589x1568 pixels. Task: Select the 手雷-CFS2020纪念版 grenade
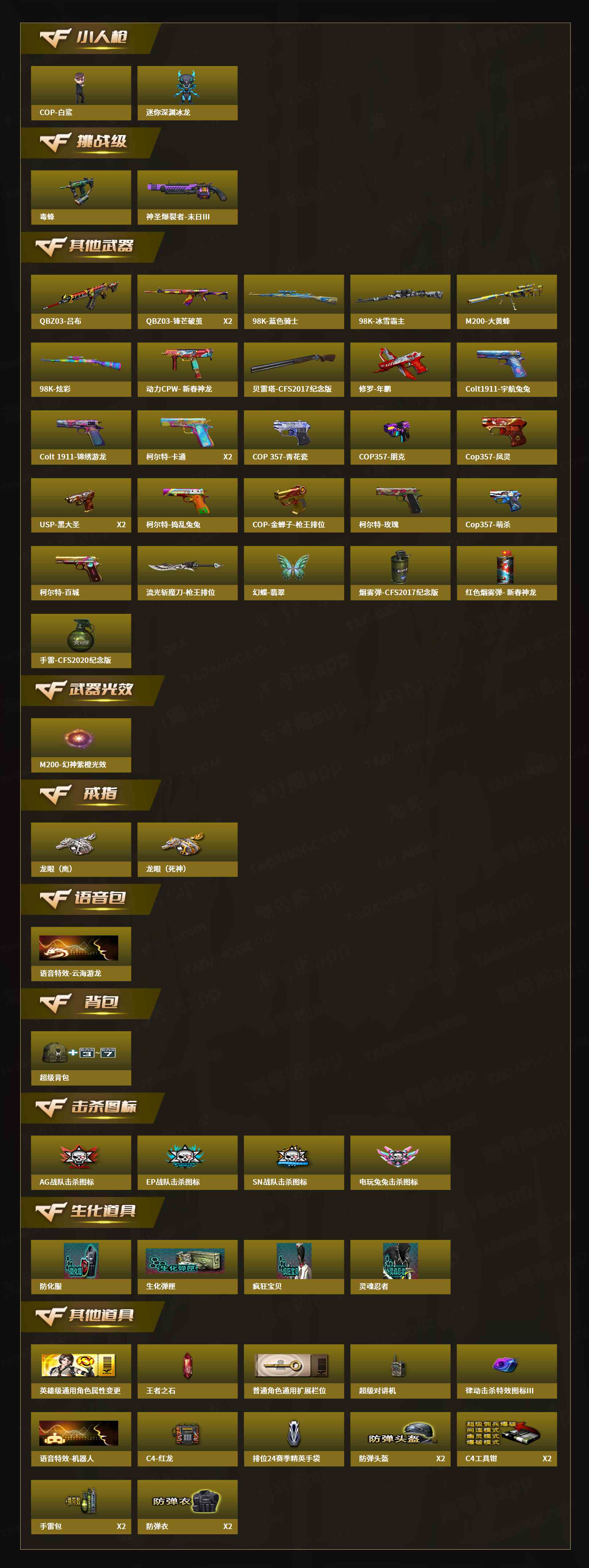point(81,641)
